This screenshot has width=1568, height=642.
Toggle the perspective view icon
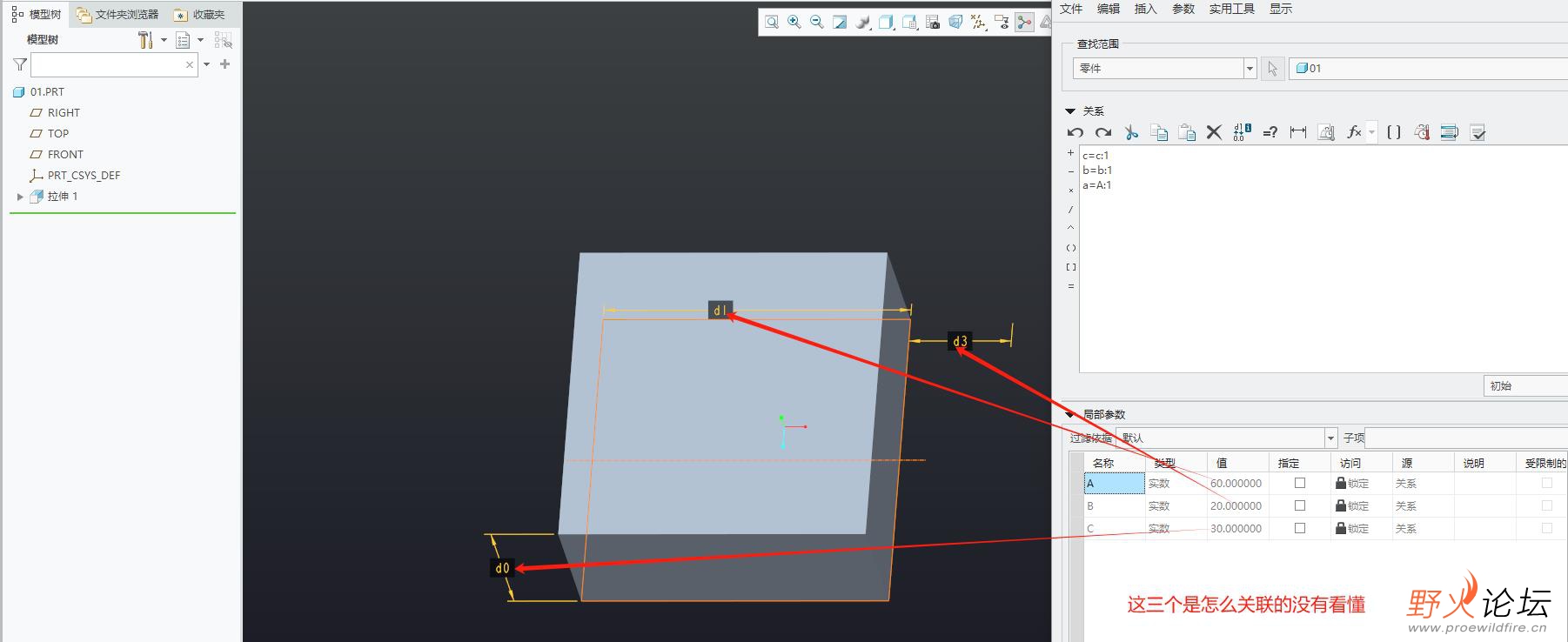tap(955, 23)
